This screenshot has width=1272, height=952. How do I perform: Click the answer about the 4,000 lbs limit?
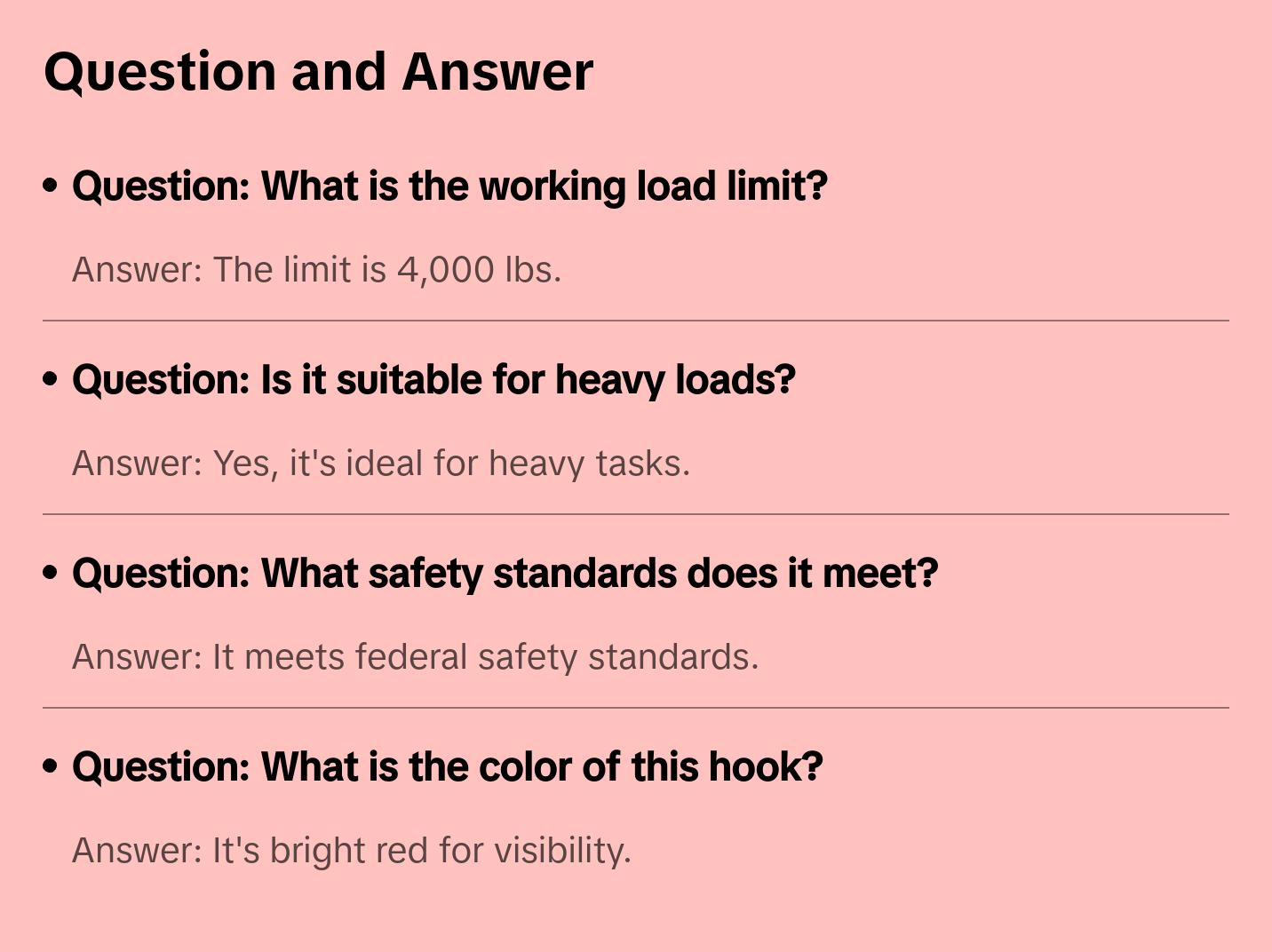click(316, 270)
